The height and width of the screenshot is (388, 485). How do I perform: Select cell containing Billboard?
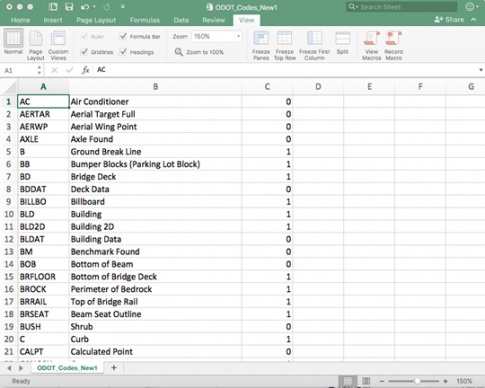click(x=155, y=202)
